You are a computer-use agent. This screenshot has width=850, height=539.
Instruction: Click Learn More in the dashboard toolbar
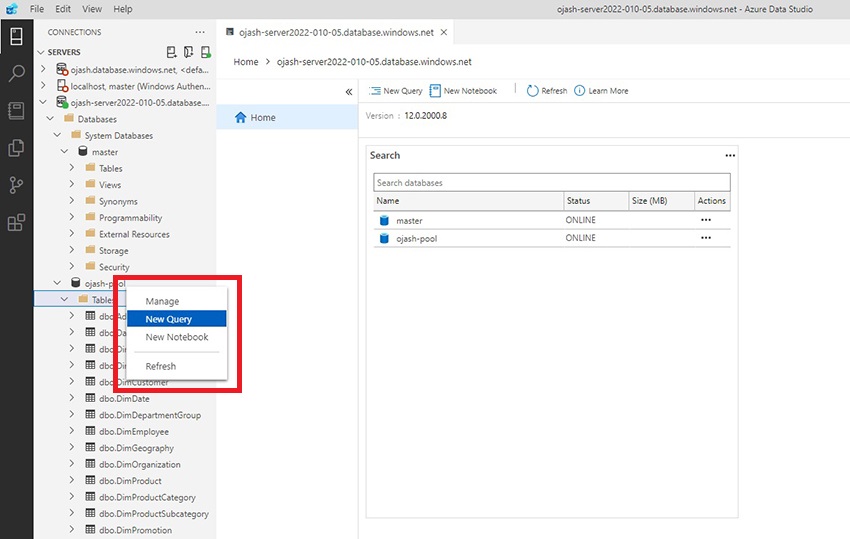[601, 91]
